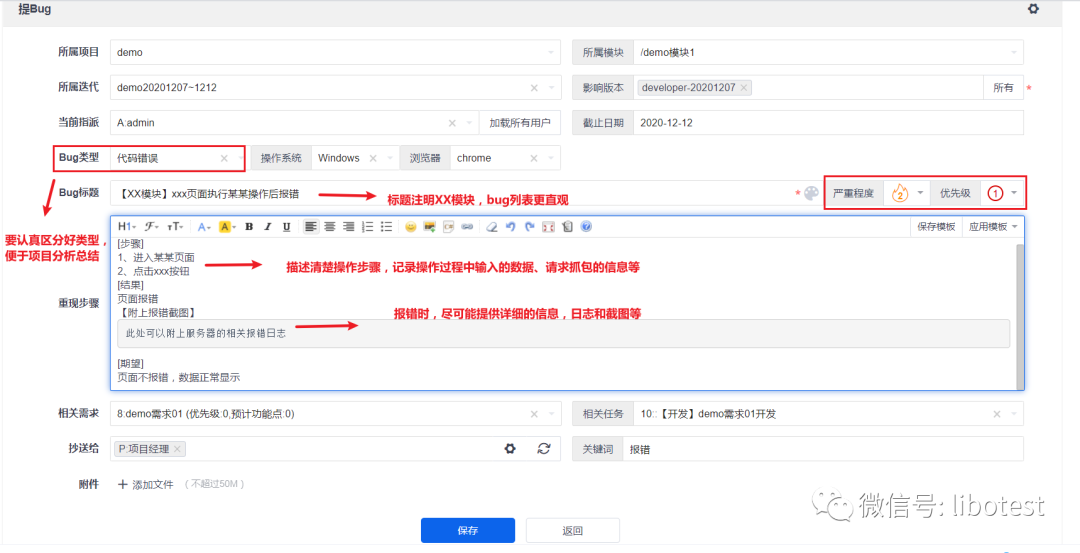This screenshot has width=1080, height=553.
Task: Insert a code block
Action: tap(448, 227)
